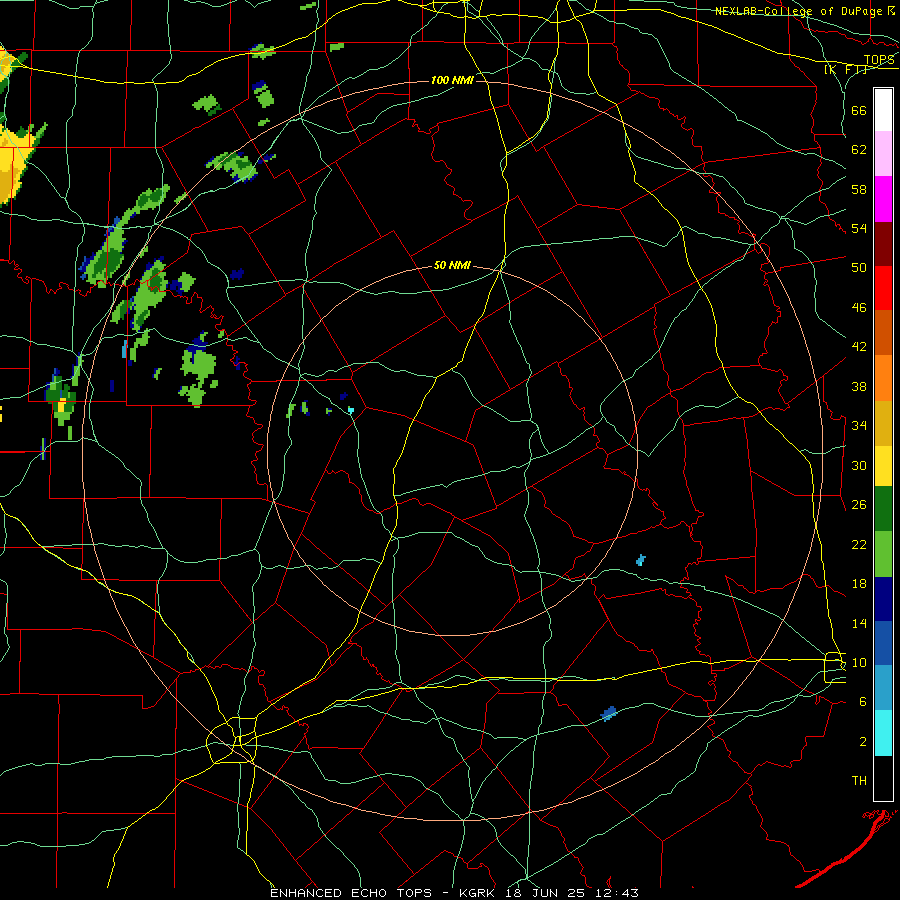Select the light orange legend swatch
Screen dimensions: 900x900
coord(883,378)
